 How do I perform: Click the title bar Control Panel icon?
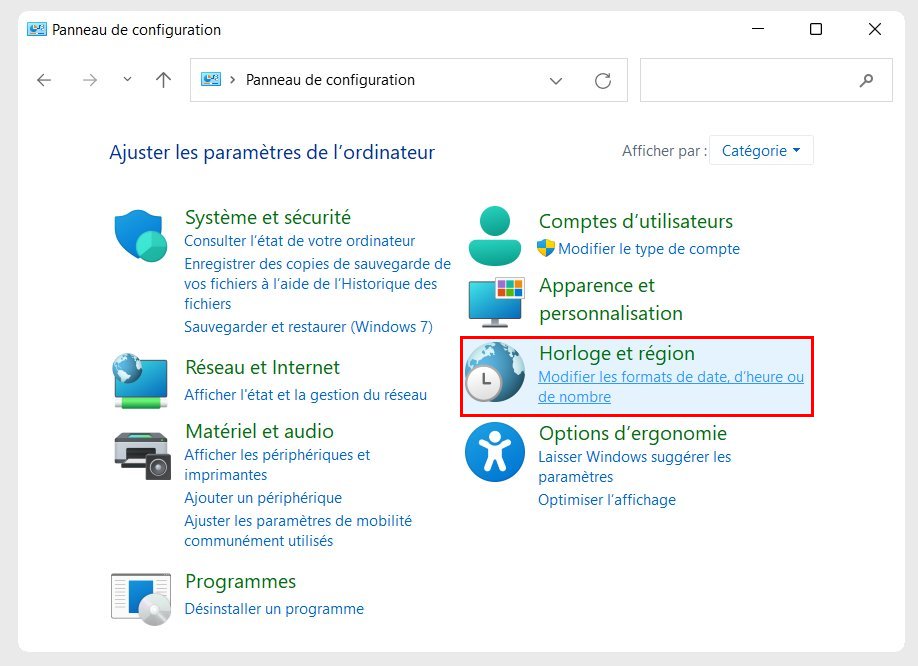click(x=36, y=29)
